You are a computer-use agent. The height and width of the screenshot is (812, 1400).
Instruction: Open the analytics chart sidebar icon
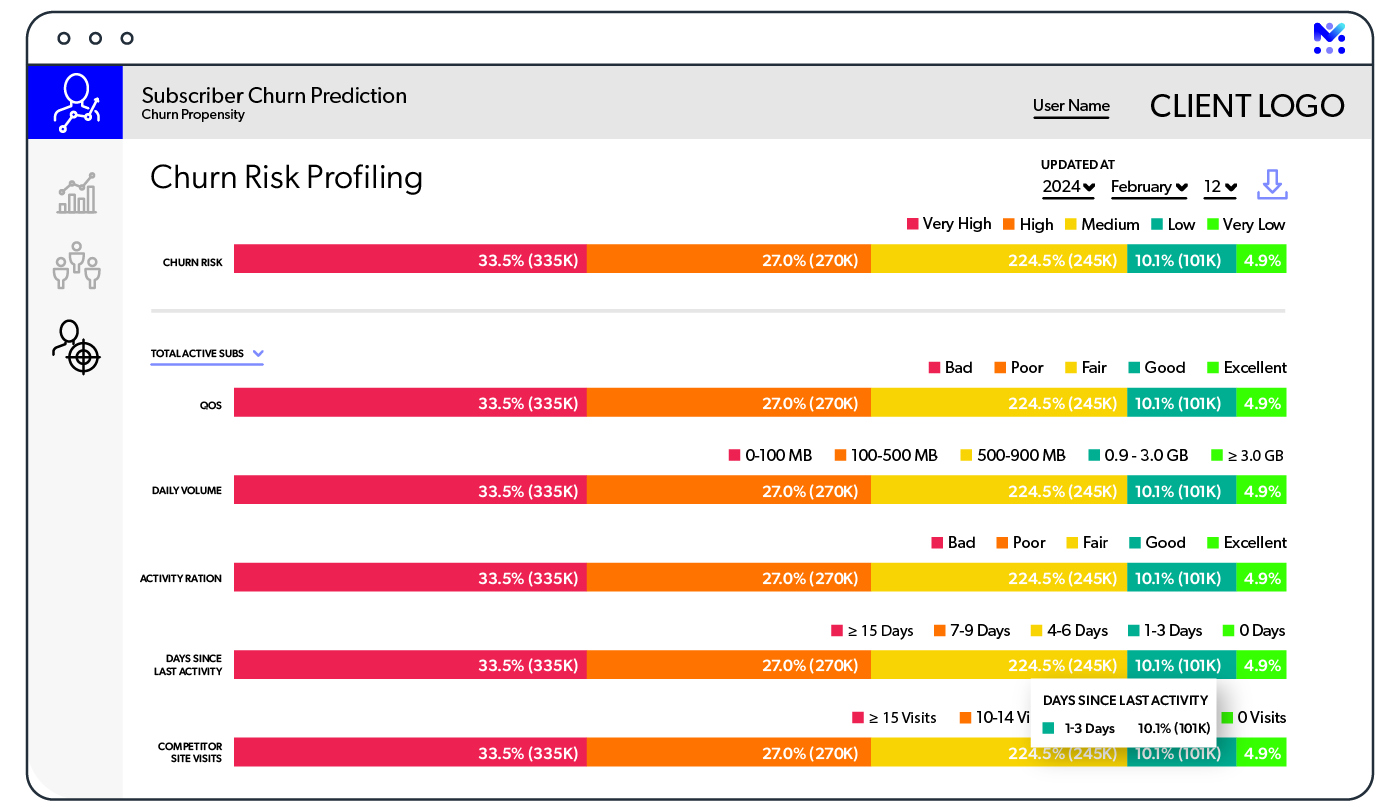(x=77, y=193)
